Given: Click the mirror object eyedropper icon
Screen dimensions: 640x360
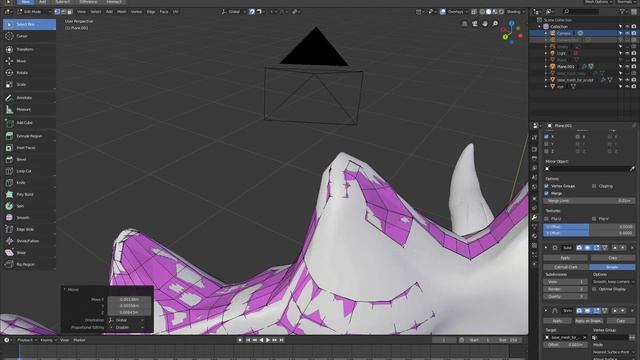Looking at the screenshot, I should 632,169.
